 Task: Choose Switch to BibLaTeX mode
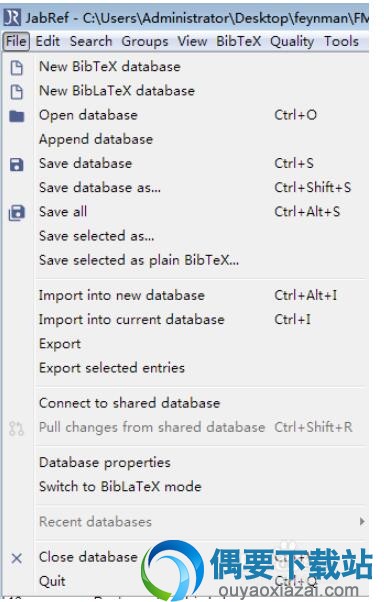[120, 486]
